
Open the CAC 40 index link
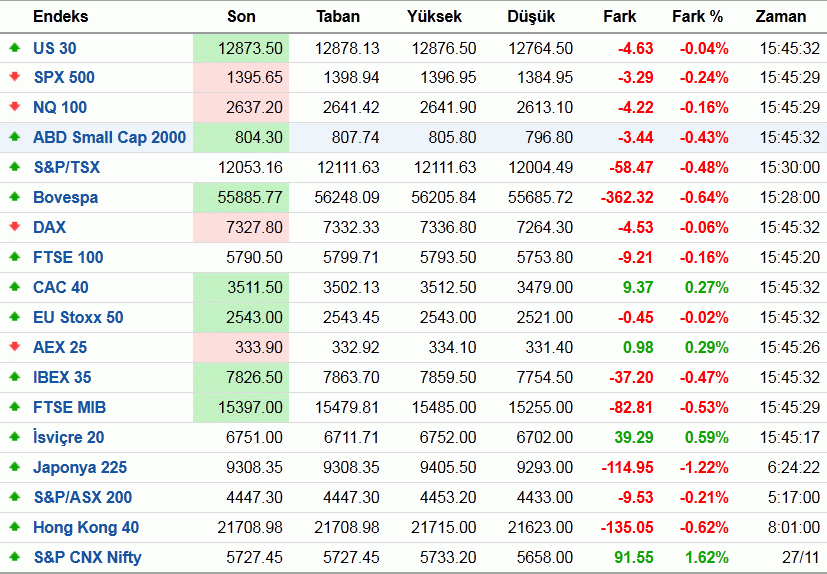(x=61, y=288)
